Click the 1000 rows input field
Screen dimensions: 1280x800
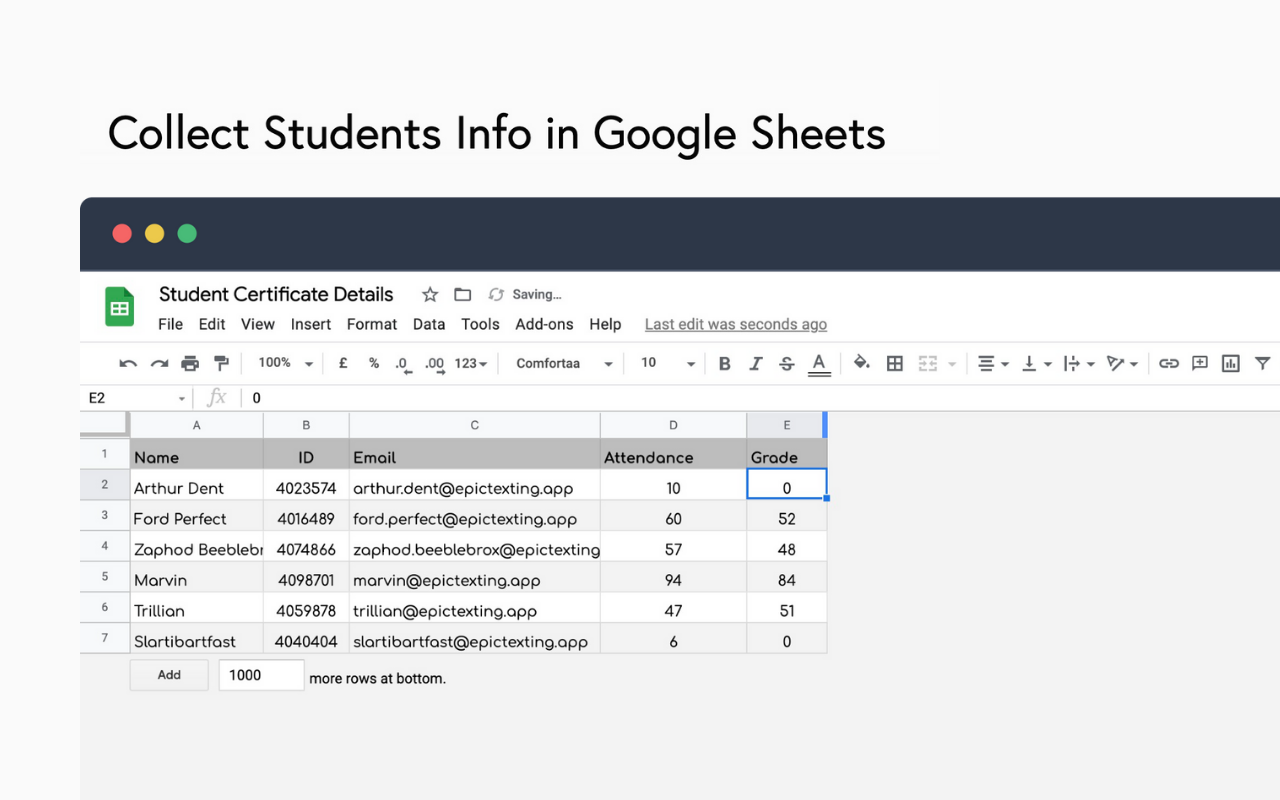coord(261,675)
